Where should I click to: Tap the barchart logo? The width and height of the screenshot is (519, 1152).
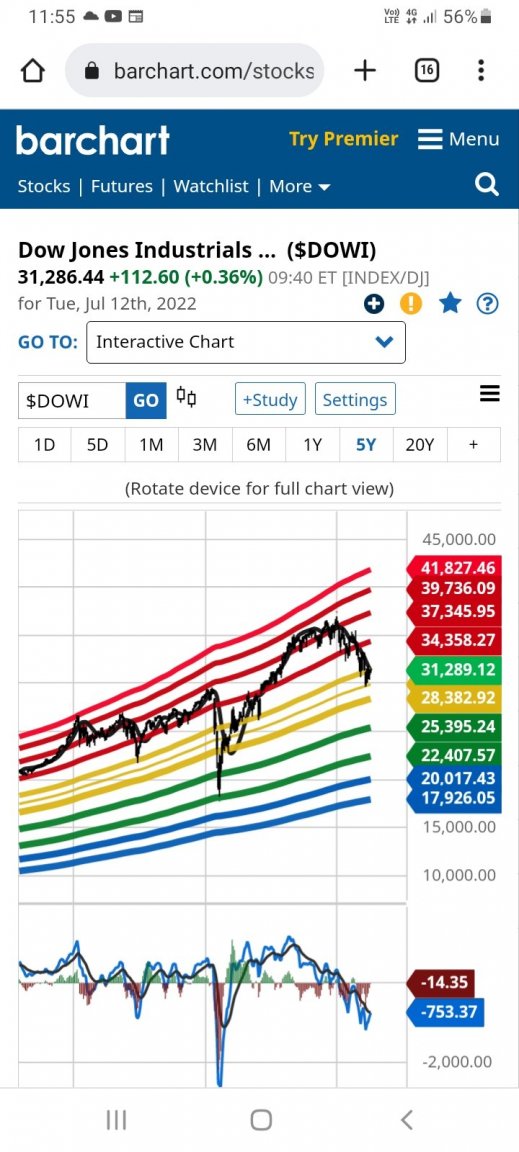[x=93, y=140]
